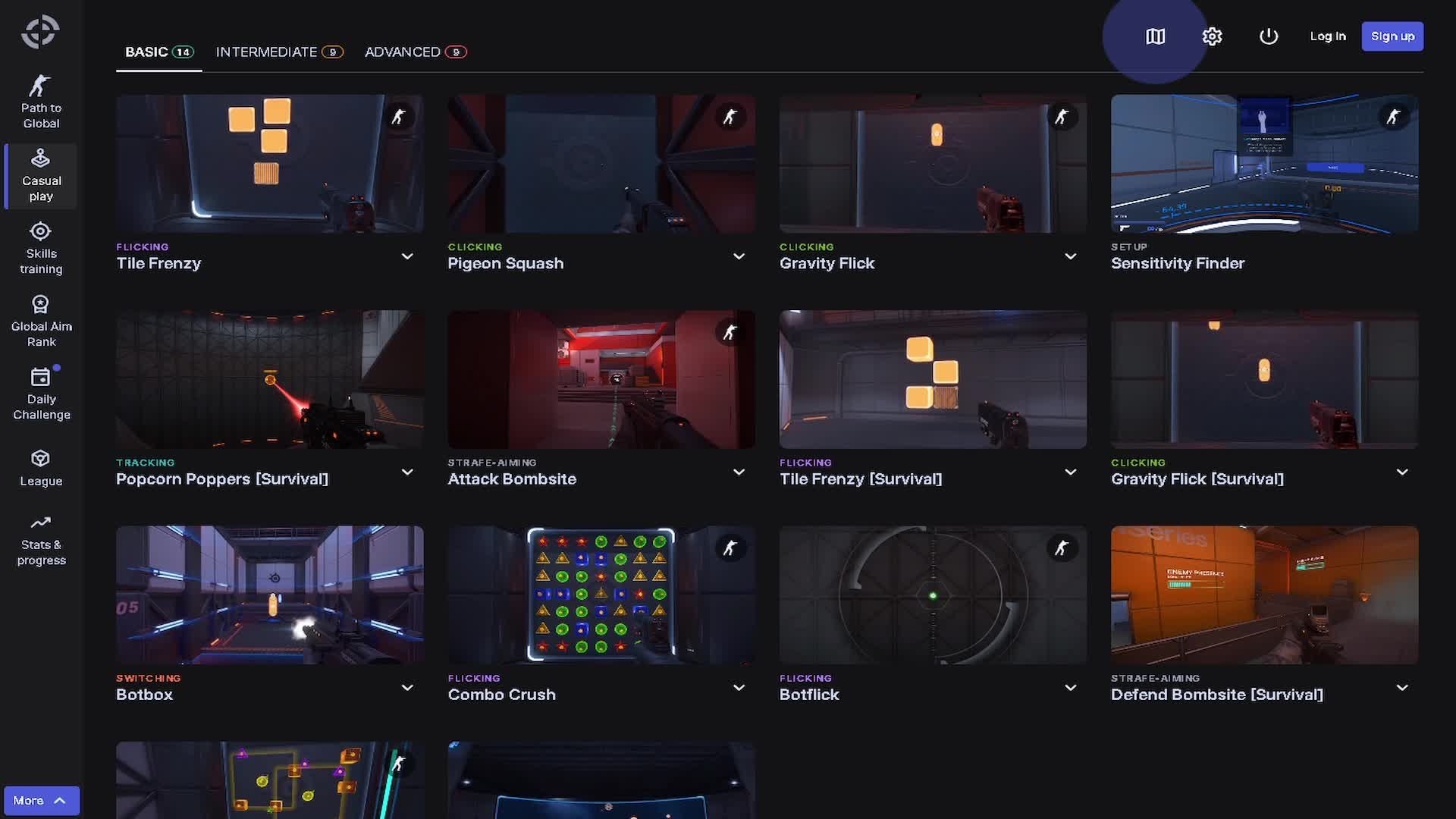Open the Daily Challenge section

coord(41,394)
